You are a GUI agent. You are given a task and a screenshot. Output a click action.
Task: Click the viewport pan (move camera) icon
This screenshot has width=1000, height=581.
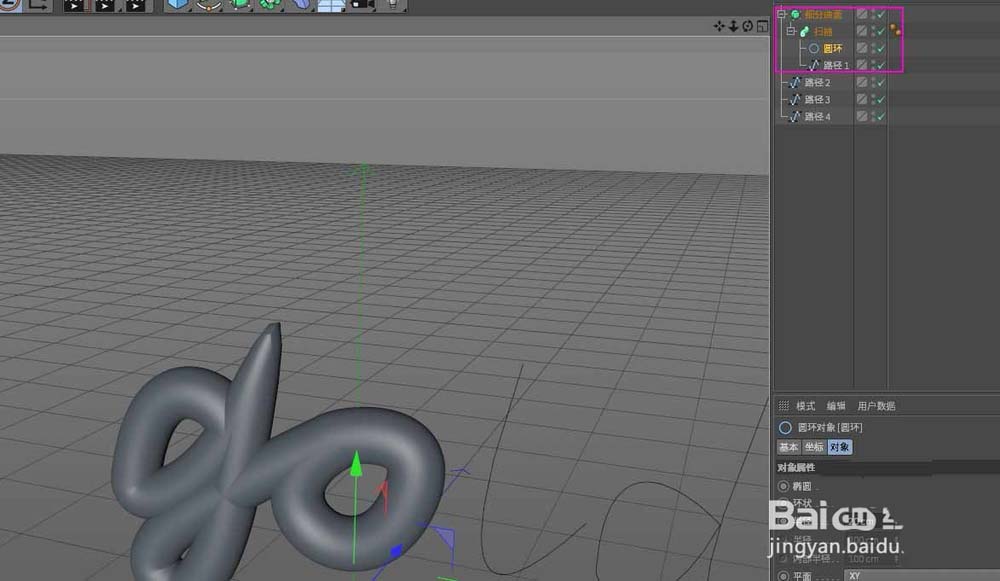[x=719, y=26]
